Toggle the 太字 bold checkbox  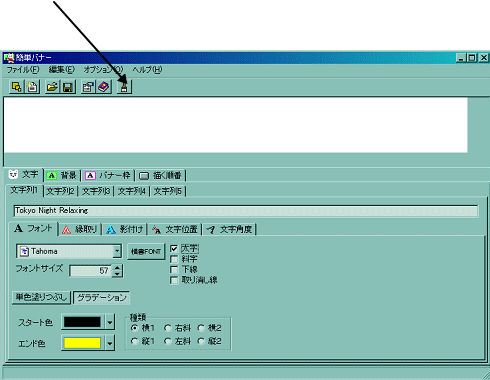click(174, 249)
